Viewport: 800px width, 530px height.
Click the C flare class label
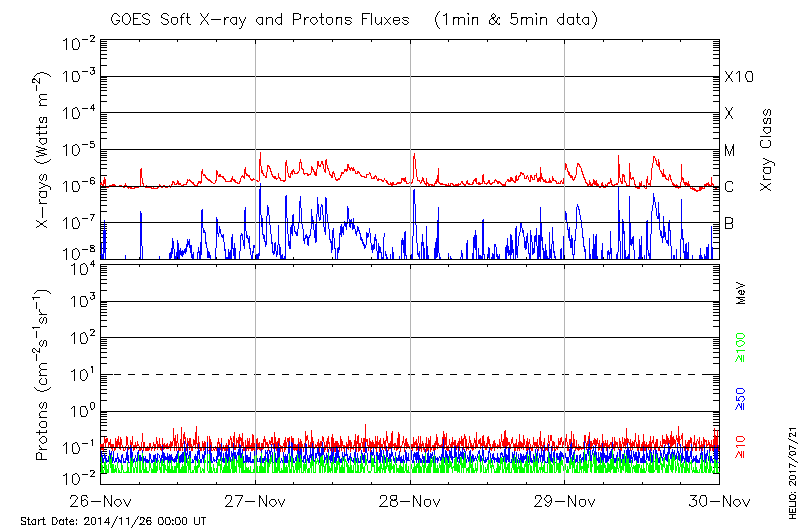pyautogui.click(x=729, y=187)
